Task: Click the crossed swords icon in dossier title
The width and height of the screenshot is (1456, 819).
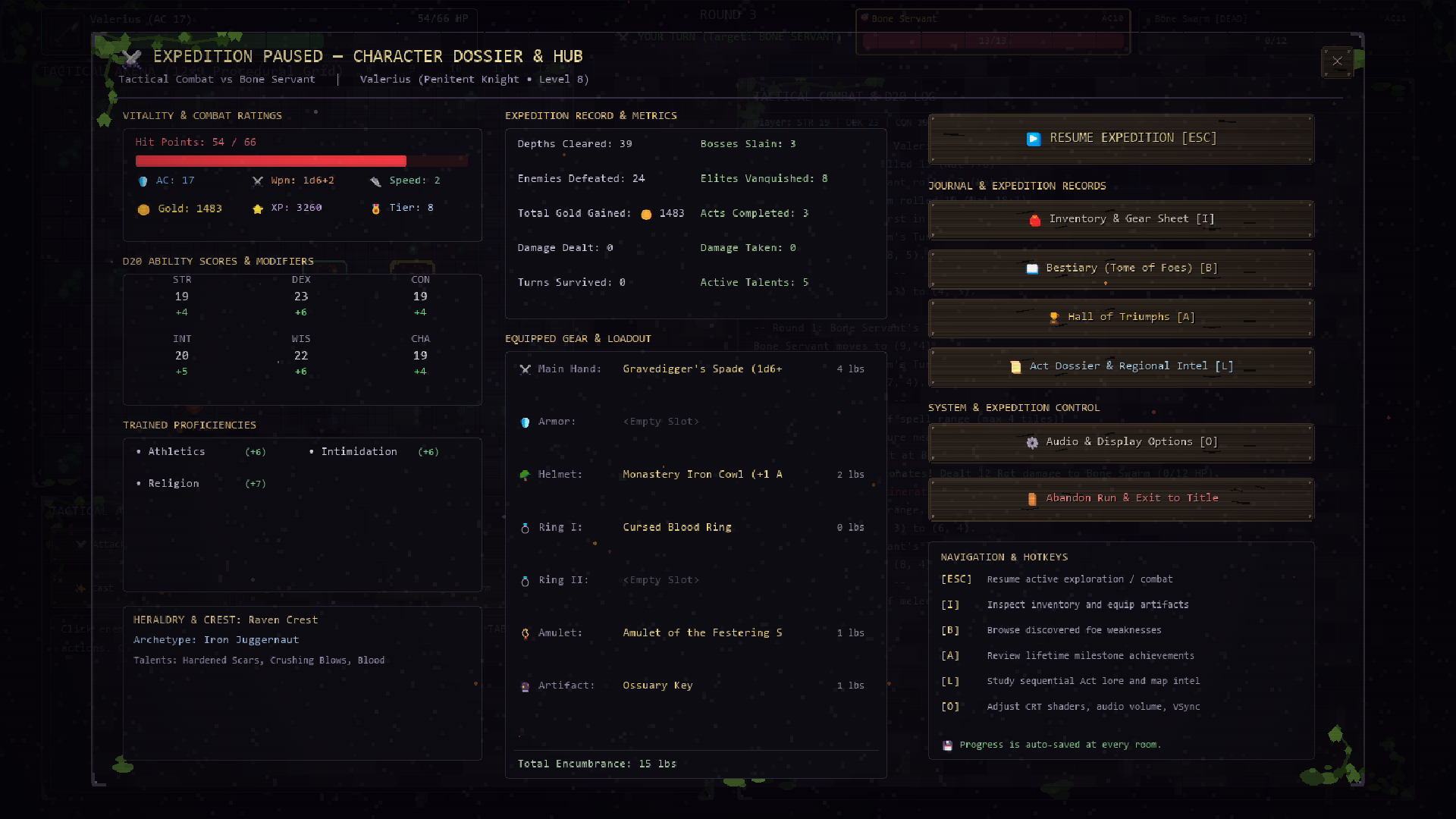Action: click(x=132, y=58)
